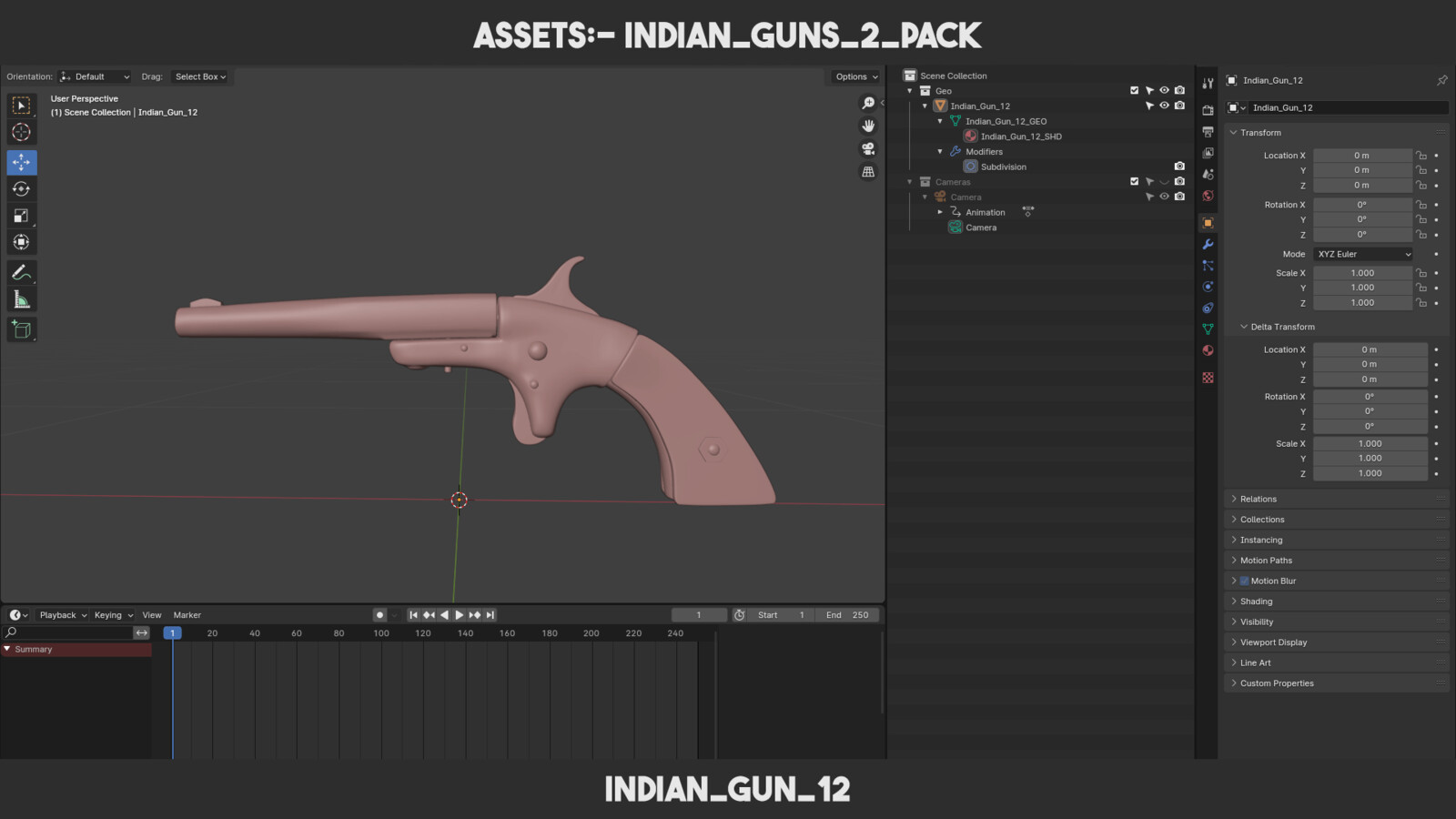Click the viewport pan hand icon
Viewport: 1456px width, 819px height.
(868, 126)
